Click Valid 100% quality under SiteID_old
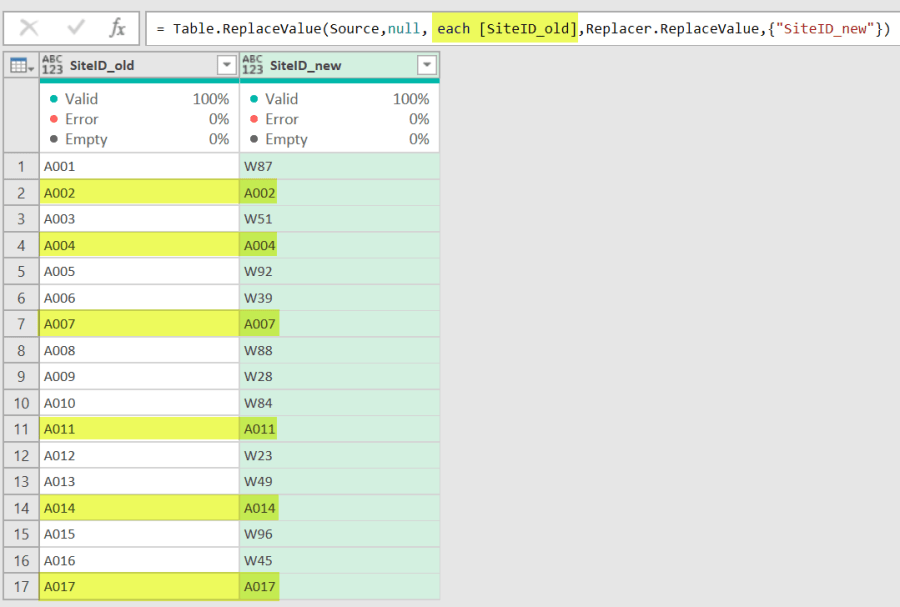The height and width of the screenshot is (607, 900). click(x=138, y=99)
